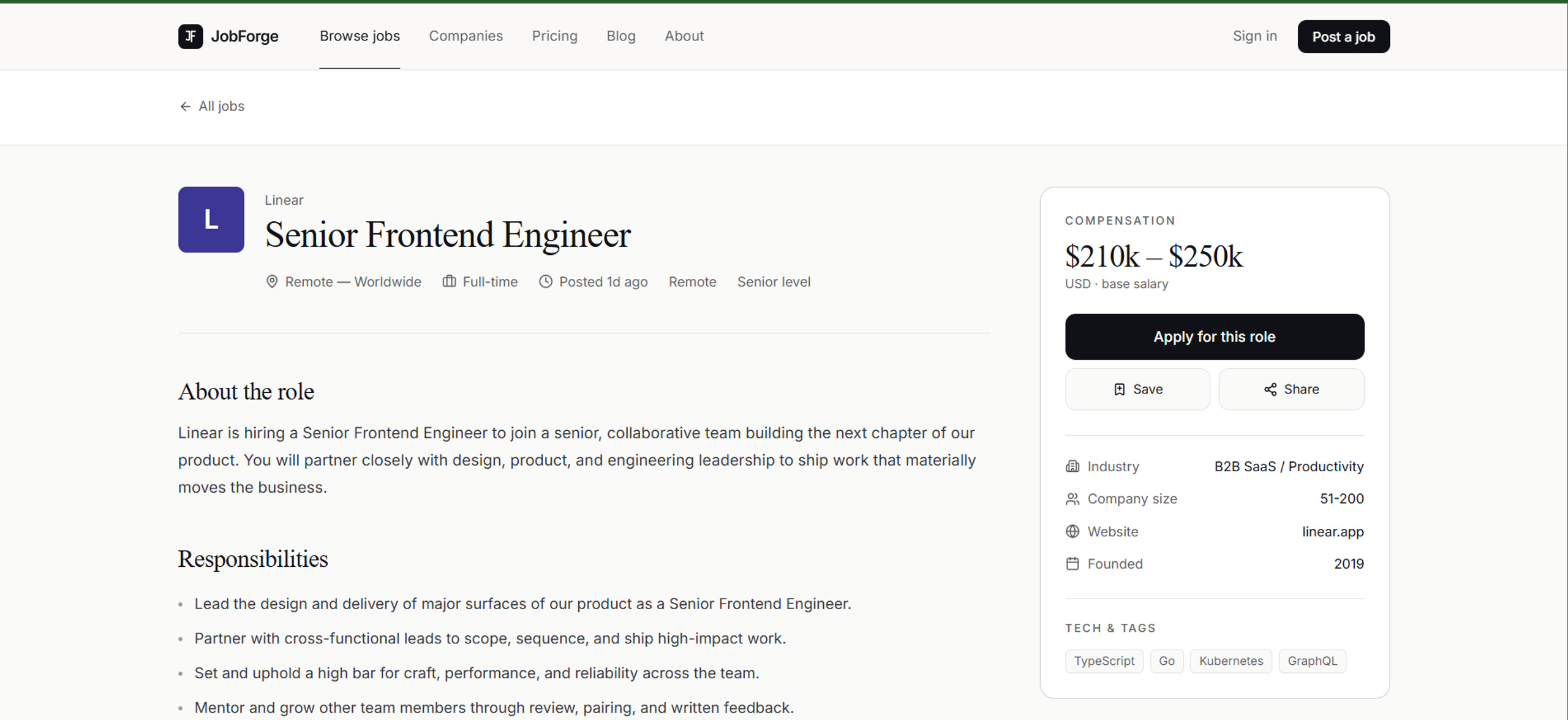Click the Remote tag in job meta row
This screenshot has width=1568, height=720.
coord(692,282)
